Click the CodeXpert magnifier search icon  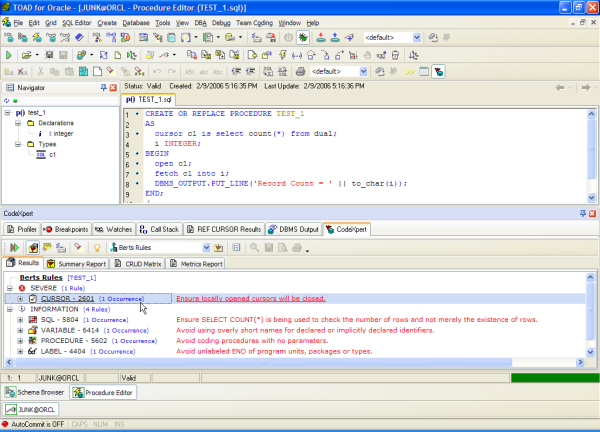[x=254, y=248]
